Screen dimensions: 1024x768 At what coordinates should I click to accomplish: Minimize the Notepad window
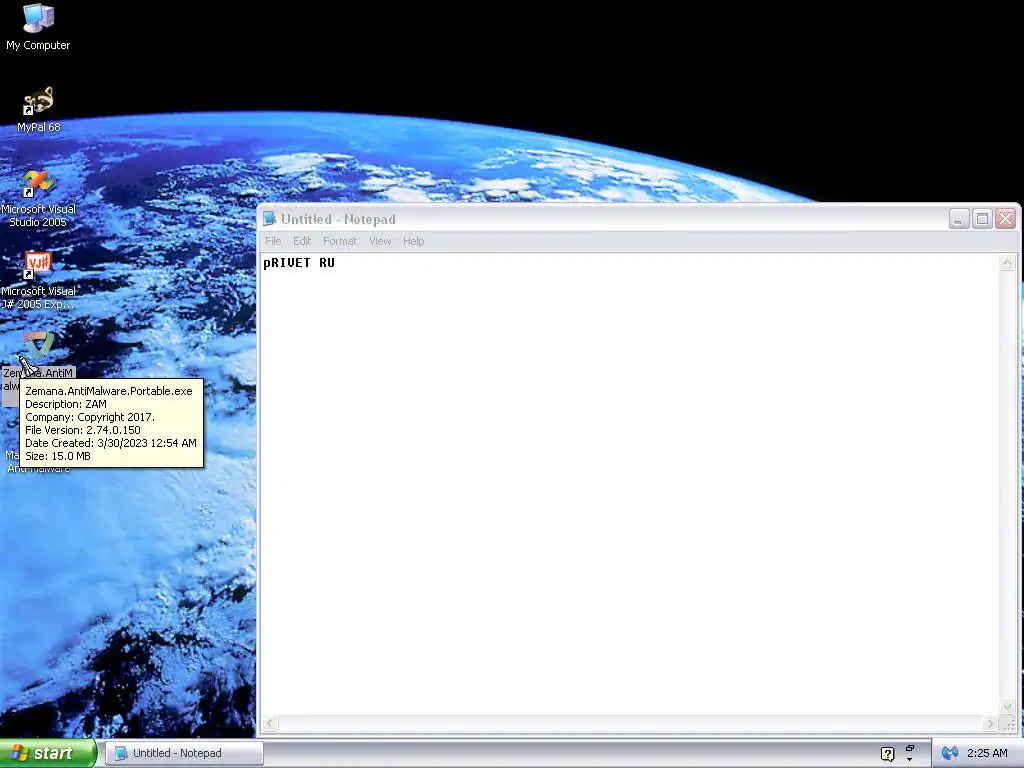click(x=959, y=219)
